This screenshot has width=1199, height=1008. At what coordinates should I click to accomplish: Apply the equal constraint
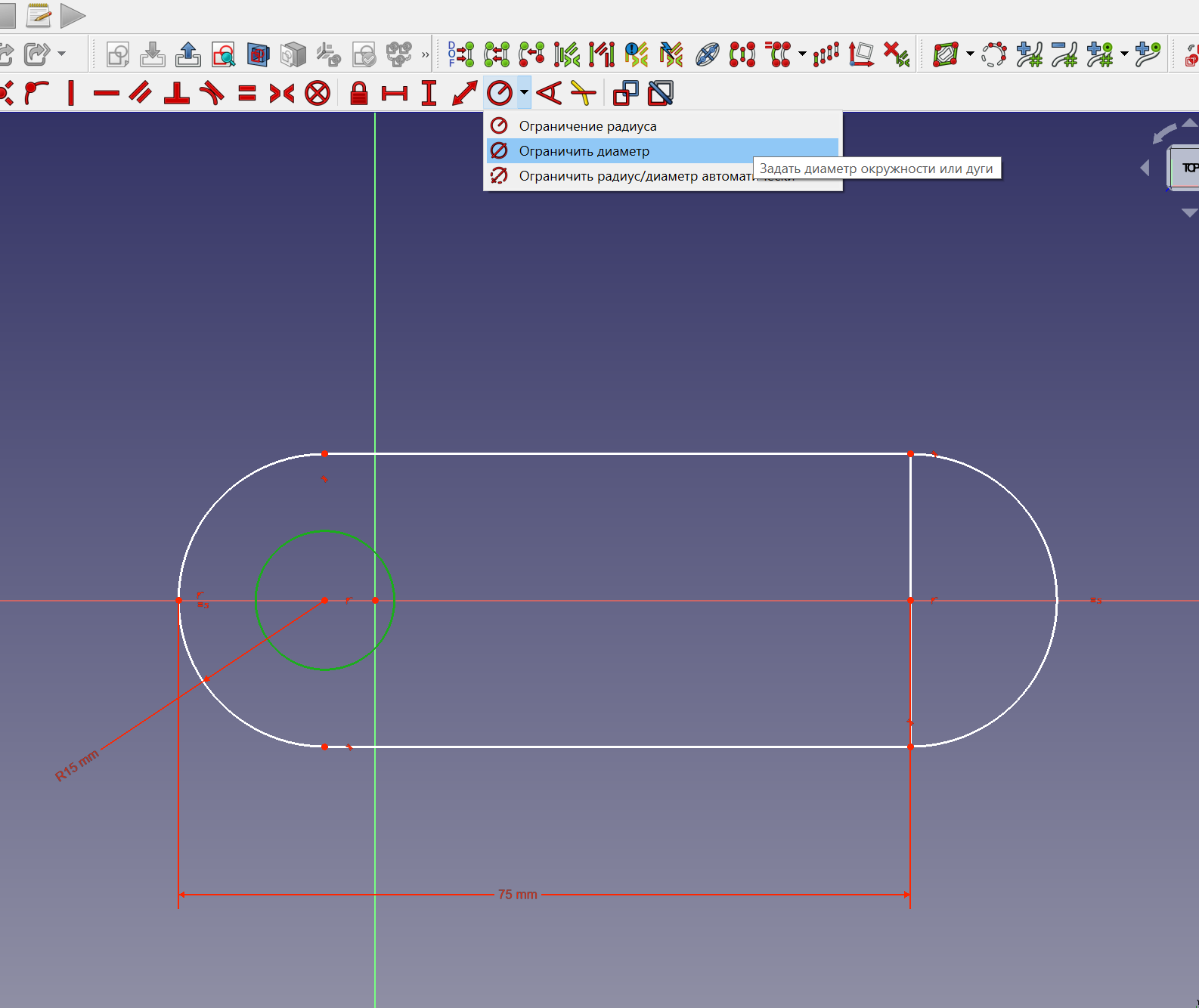point(246,93)
